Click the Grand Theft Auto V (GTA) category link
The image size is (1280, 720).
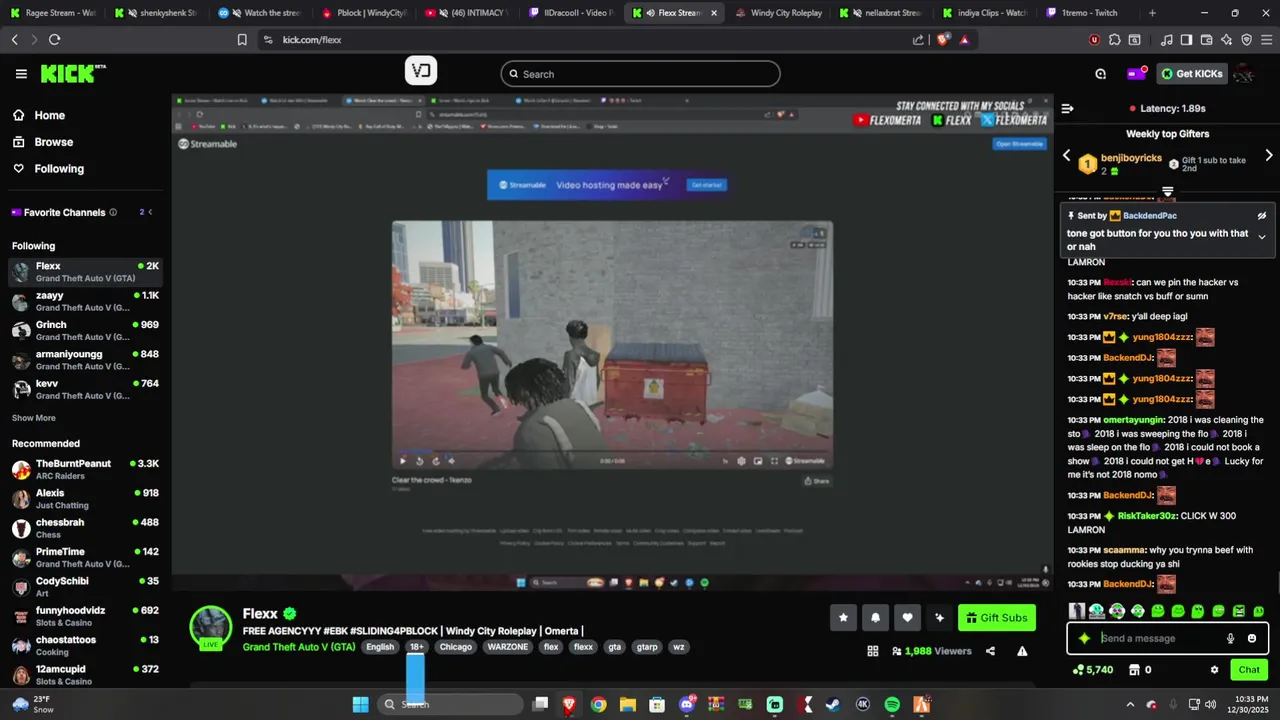(x=299, y=647)
